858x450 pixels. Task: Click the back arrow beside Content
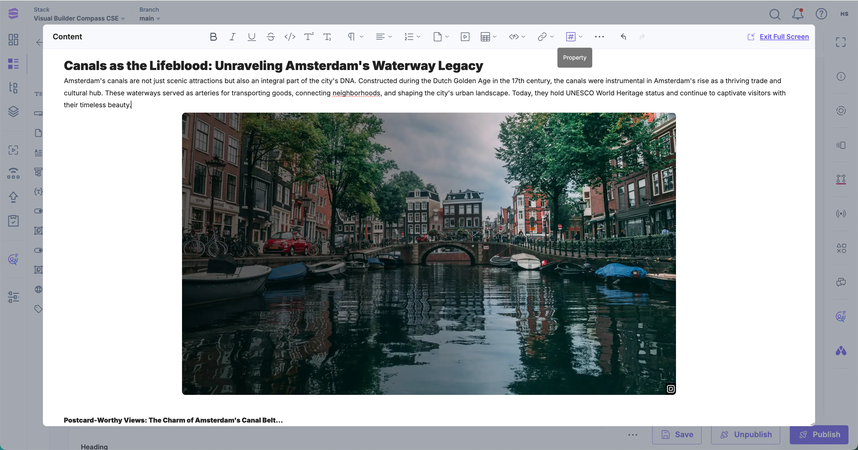40,41
